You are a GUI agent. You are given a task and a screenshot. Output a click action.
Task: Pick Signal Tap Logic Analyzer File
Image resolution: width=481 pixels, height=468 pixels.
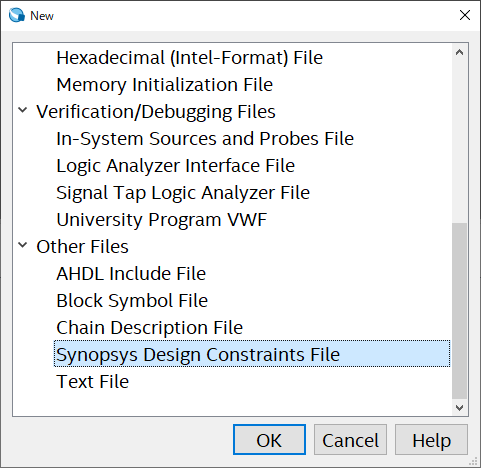[183, 193]
